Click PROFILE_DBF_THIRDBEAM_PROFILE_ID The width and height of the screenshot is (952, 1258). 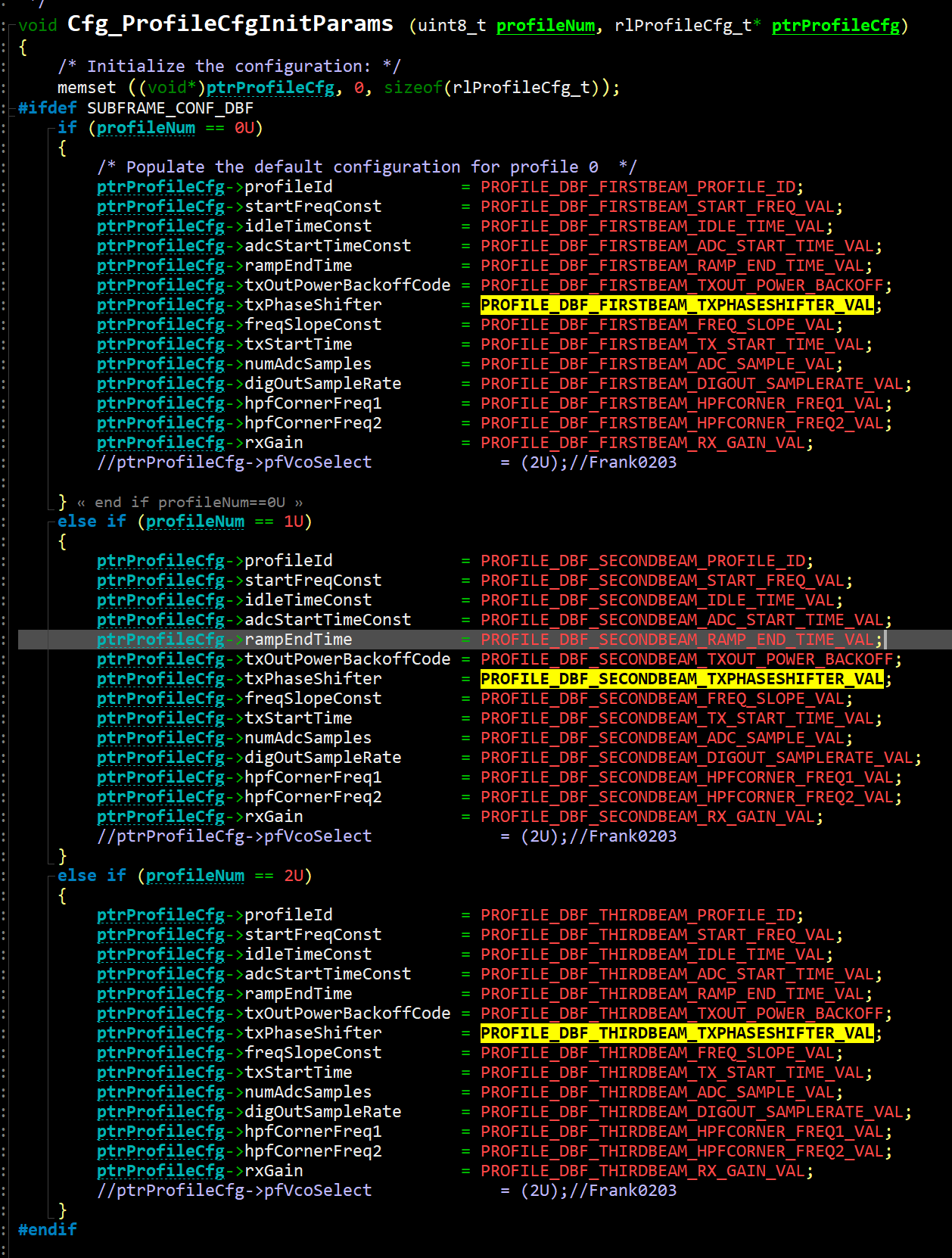pyautogui.click(x=638, y=915)
